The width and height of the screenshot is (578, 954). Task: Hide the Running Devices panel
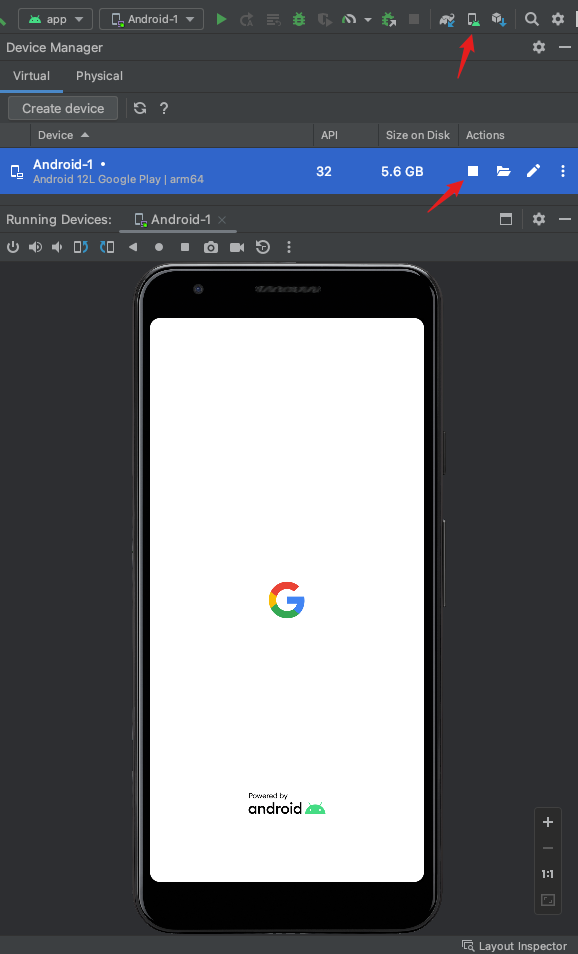click(565, 219)
